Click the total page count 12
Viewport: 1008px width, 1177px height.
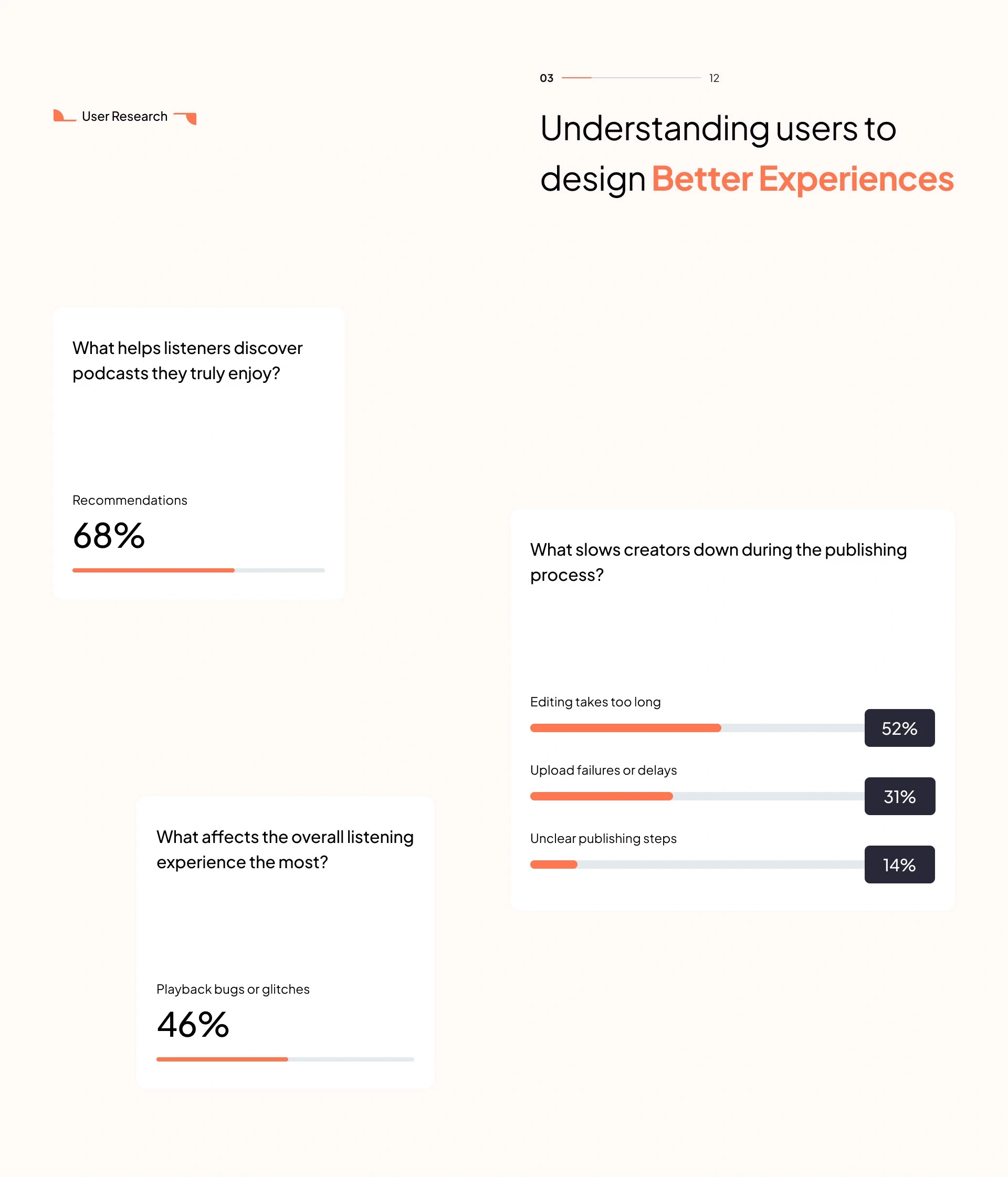click(x=714, y=78)
